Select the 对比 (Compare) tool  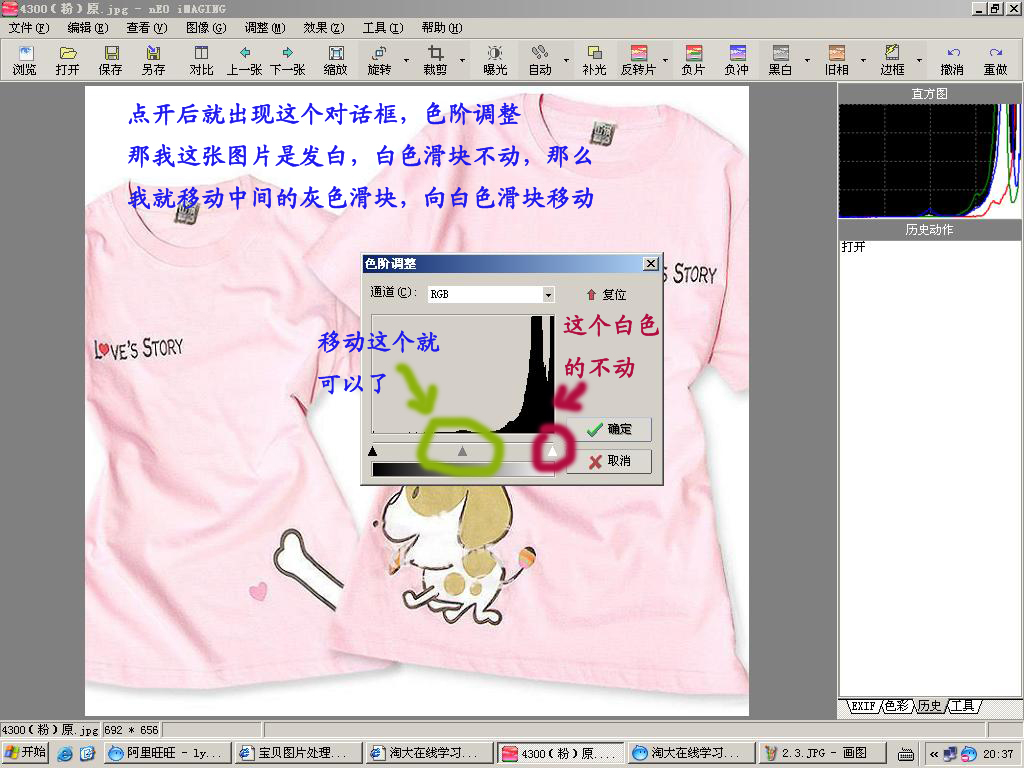click(201, 60)
